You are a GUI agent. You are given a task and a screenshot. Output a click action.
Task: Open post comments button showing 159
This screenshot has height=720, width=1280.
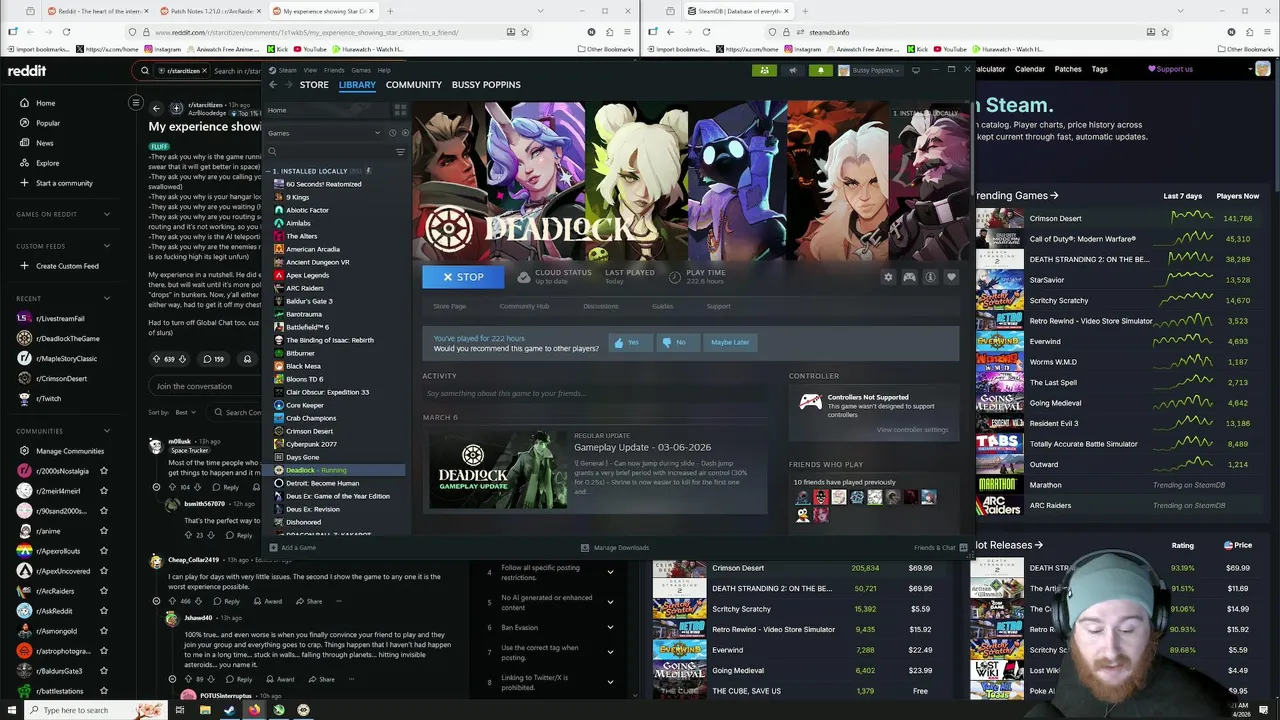click(213, 359)
